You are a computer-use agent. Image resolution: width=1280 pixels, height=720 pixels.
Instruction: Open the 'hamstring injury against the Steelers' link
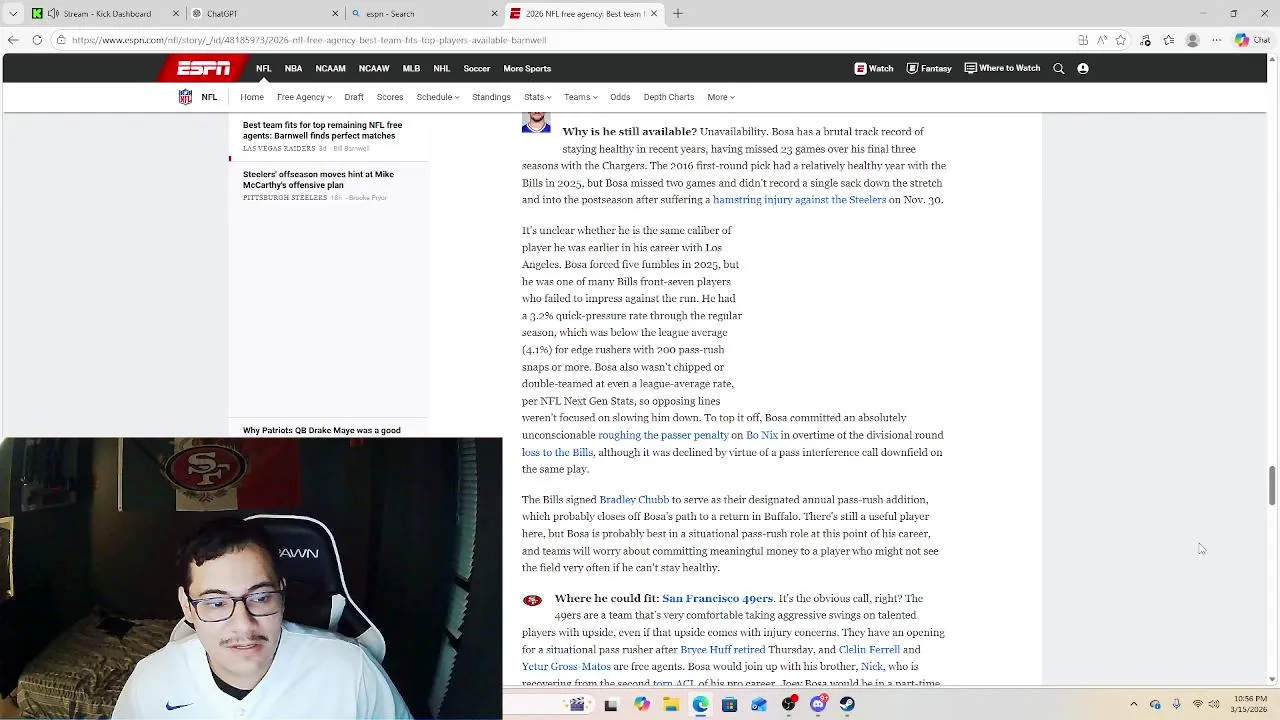[800, 200]
